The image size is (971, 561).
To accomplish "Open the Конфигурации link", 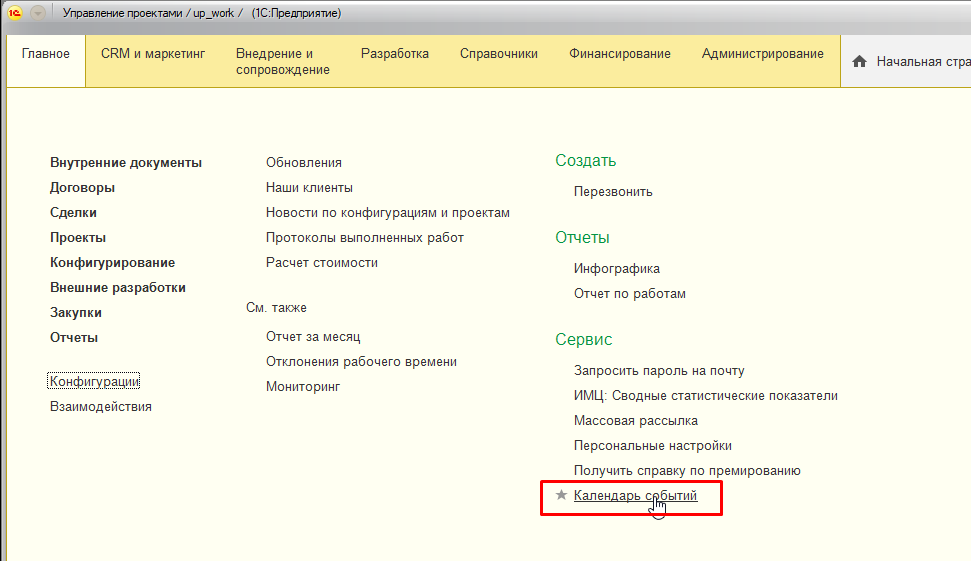I will [94, 381].
